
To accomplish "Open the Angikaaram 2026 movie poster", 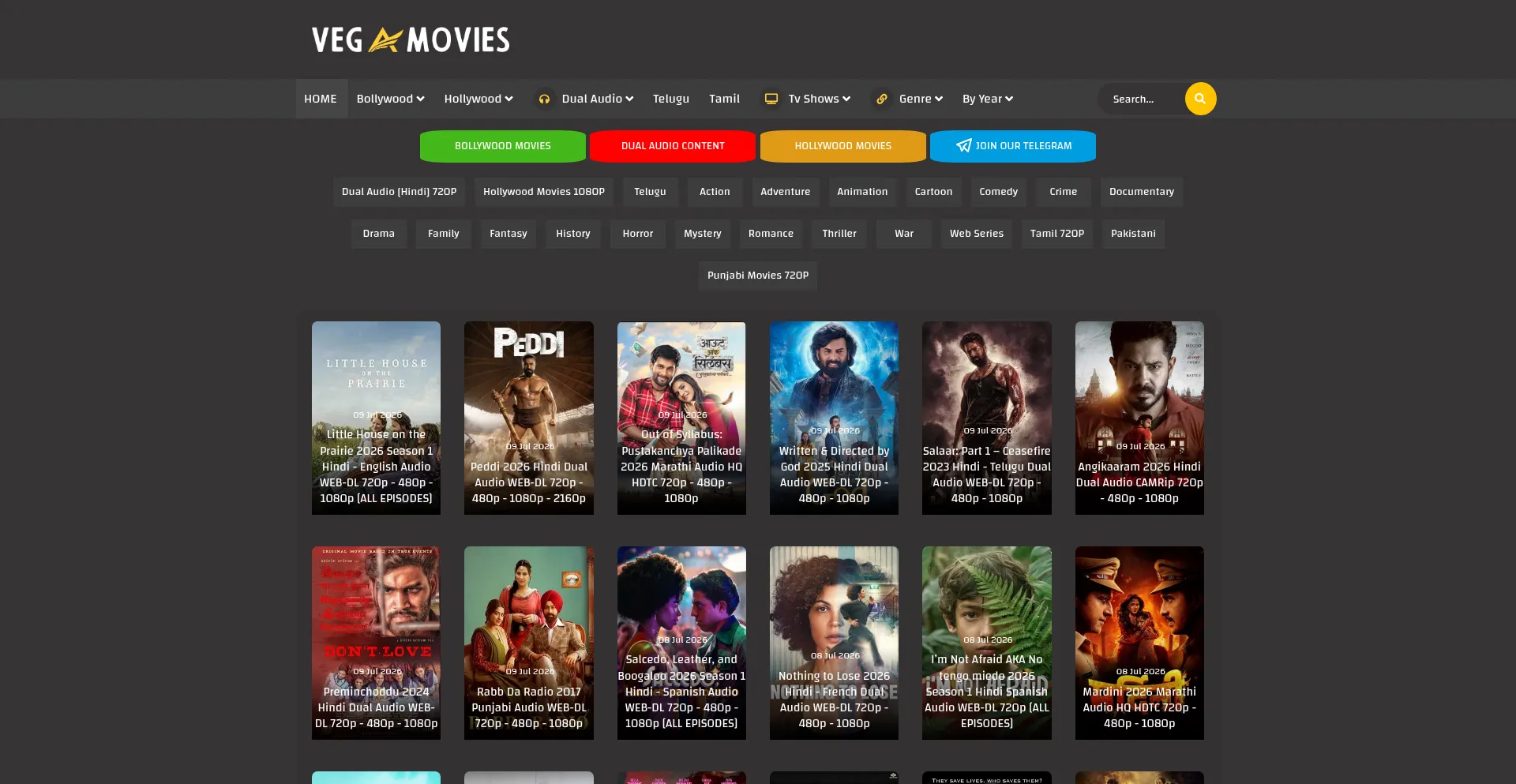I will point(1139,418).
